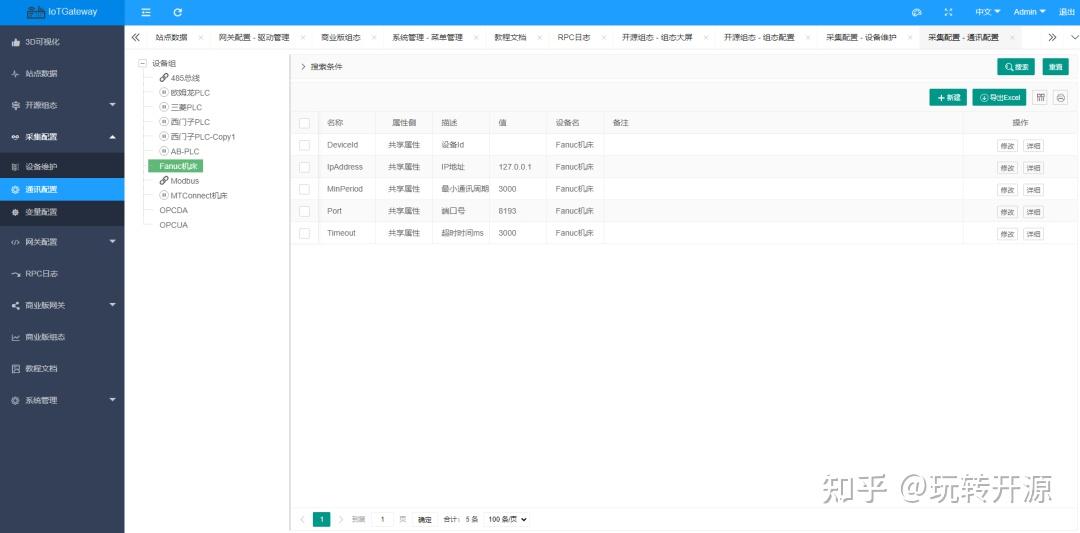Image resolution: width=1080 pixels, height=533 pixels.
Task: Select AB-PLC tree node
Action: [185, 151]
